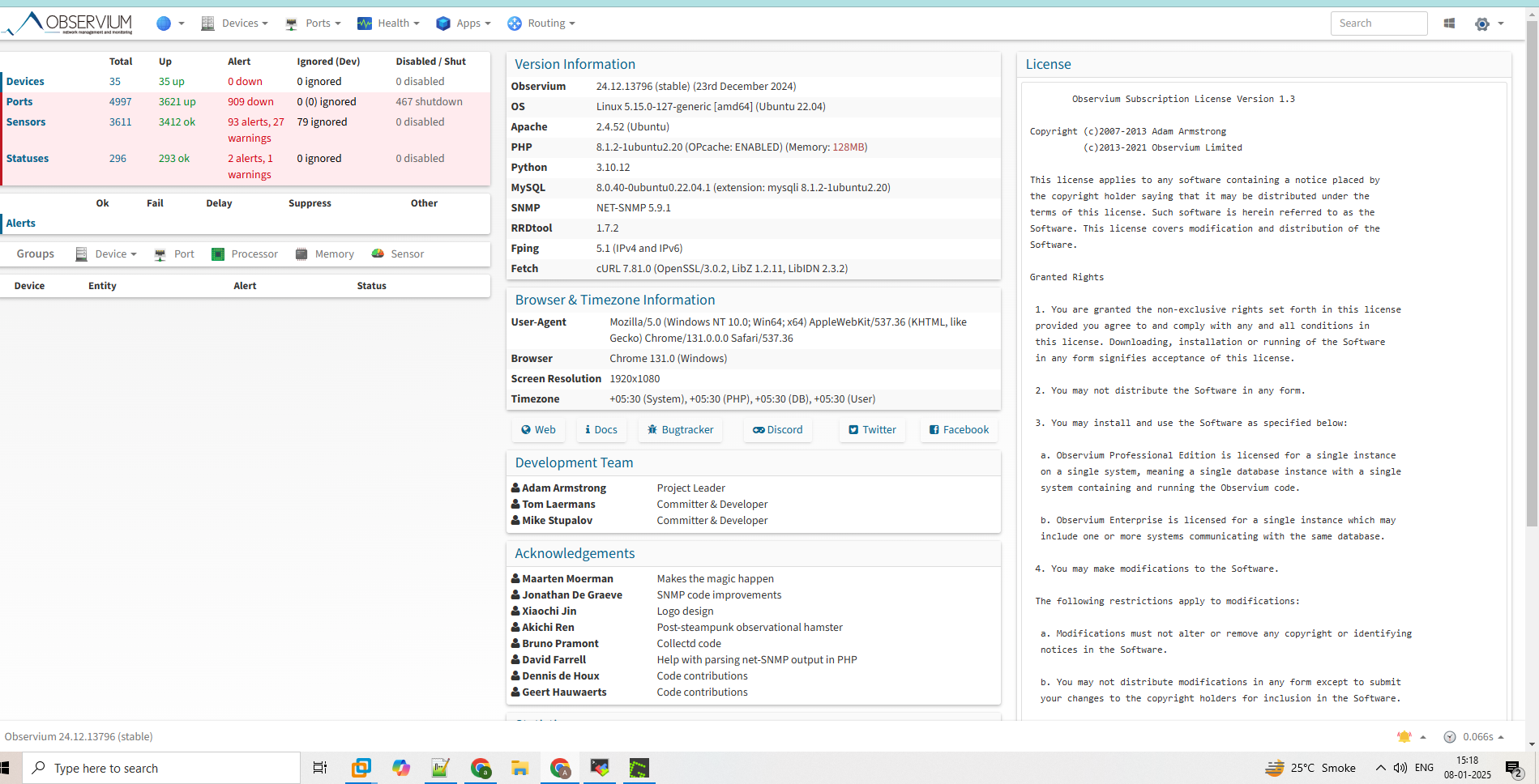Open the Windows Start button
Image resolution: width=1539 pixels, height=784 pixels.
[6, 768]
